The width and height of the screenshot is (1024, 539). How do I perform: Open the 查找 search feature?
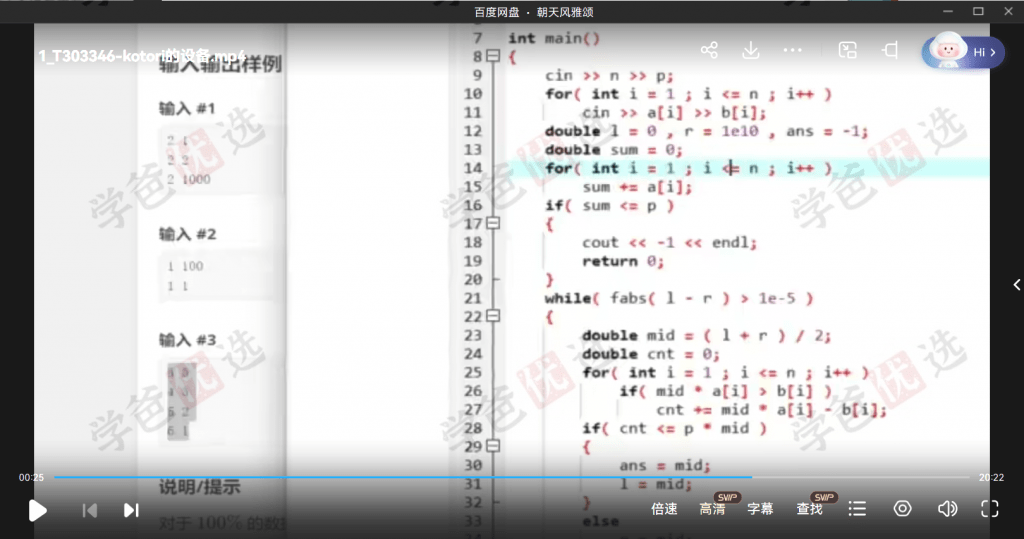pos(809,509)
